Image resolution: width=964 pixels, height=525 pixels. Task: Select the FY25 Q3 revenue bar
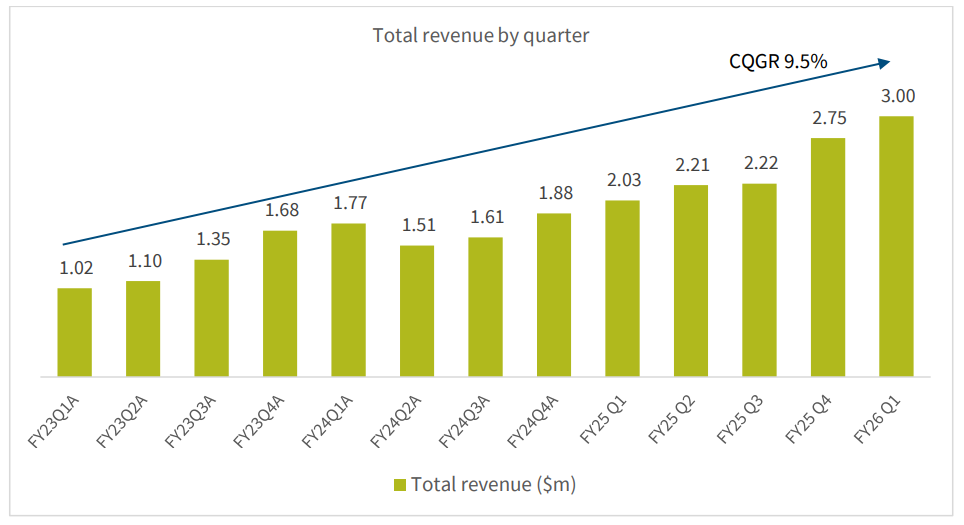[759, 280]
